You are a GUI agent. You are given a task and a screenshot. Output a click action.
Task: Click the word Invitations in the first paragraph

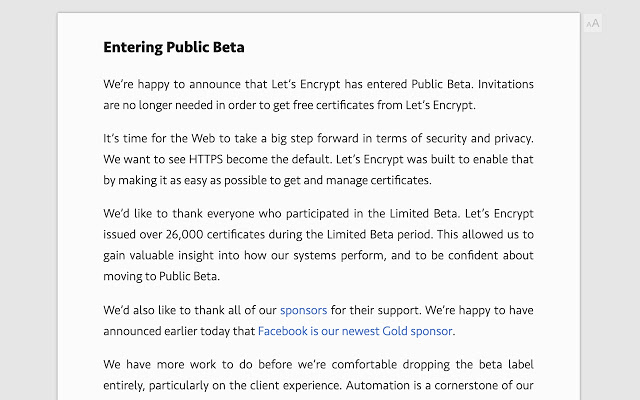[506, 84]
